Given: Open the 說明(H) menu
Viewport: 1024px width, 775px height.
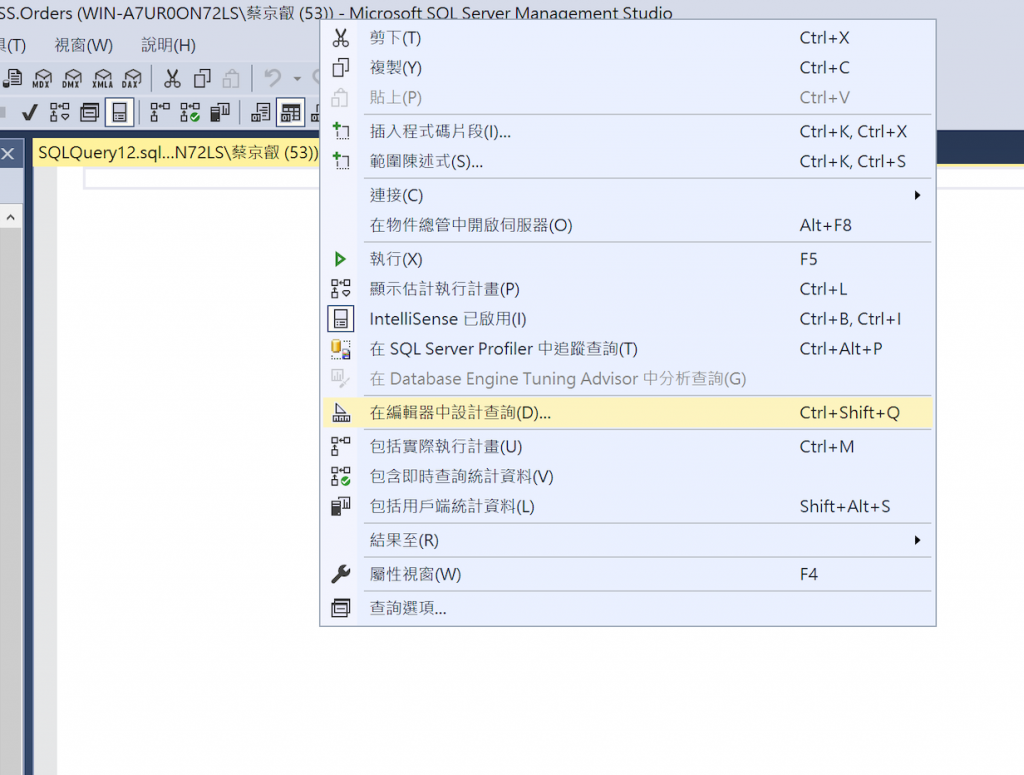Looking at the screenshot, I should click(168, 45).
